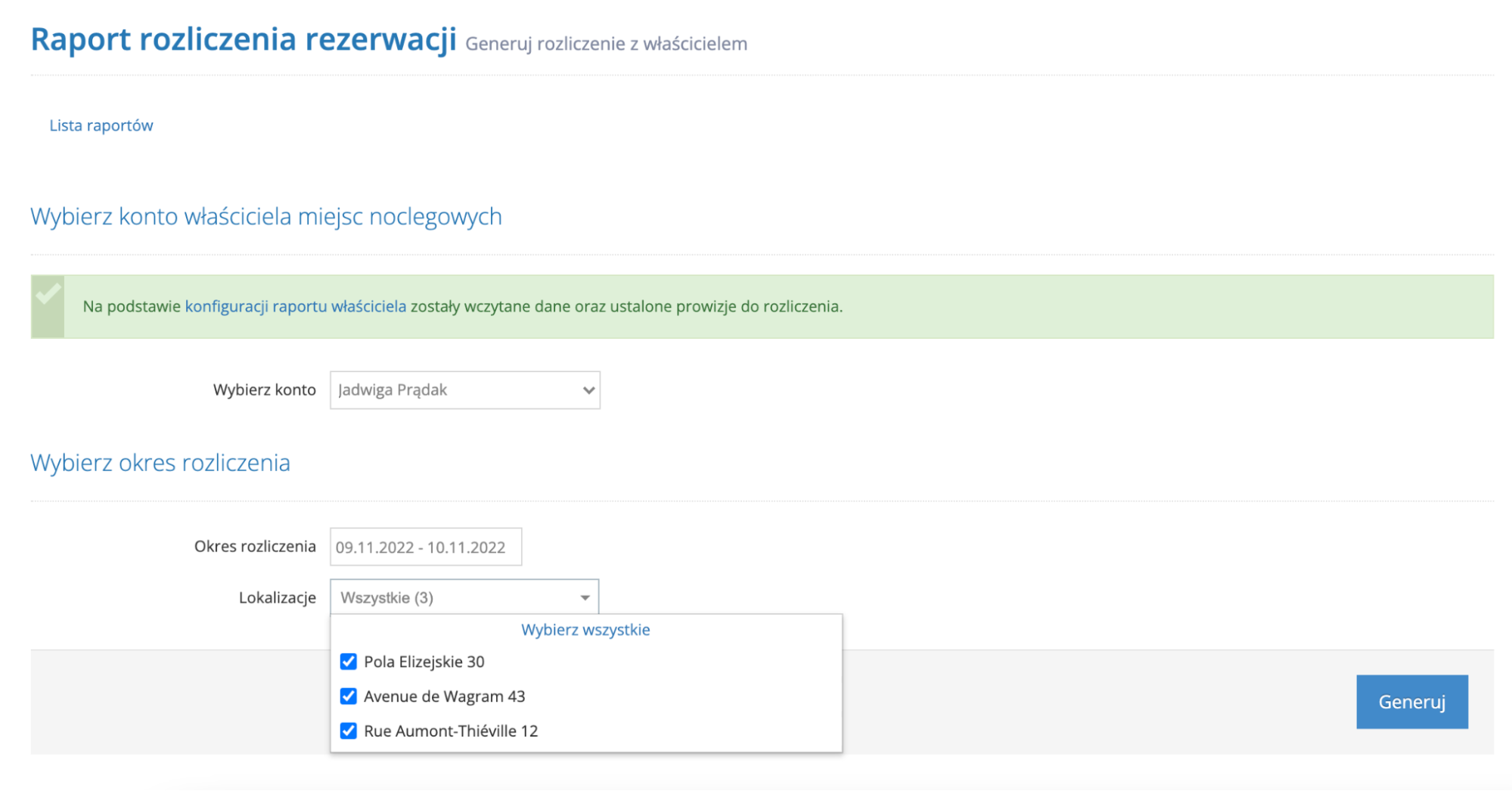Click the Wybierz konto field label
The image size is (1512, 791).
(x=264, y=390)
